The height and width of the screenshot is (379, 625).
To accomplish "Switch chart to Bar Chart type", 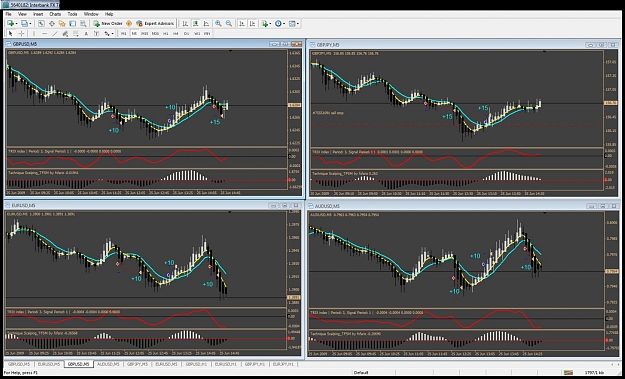I will click(185, 24).
